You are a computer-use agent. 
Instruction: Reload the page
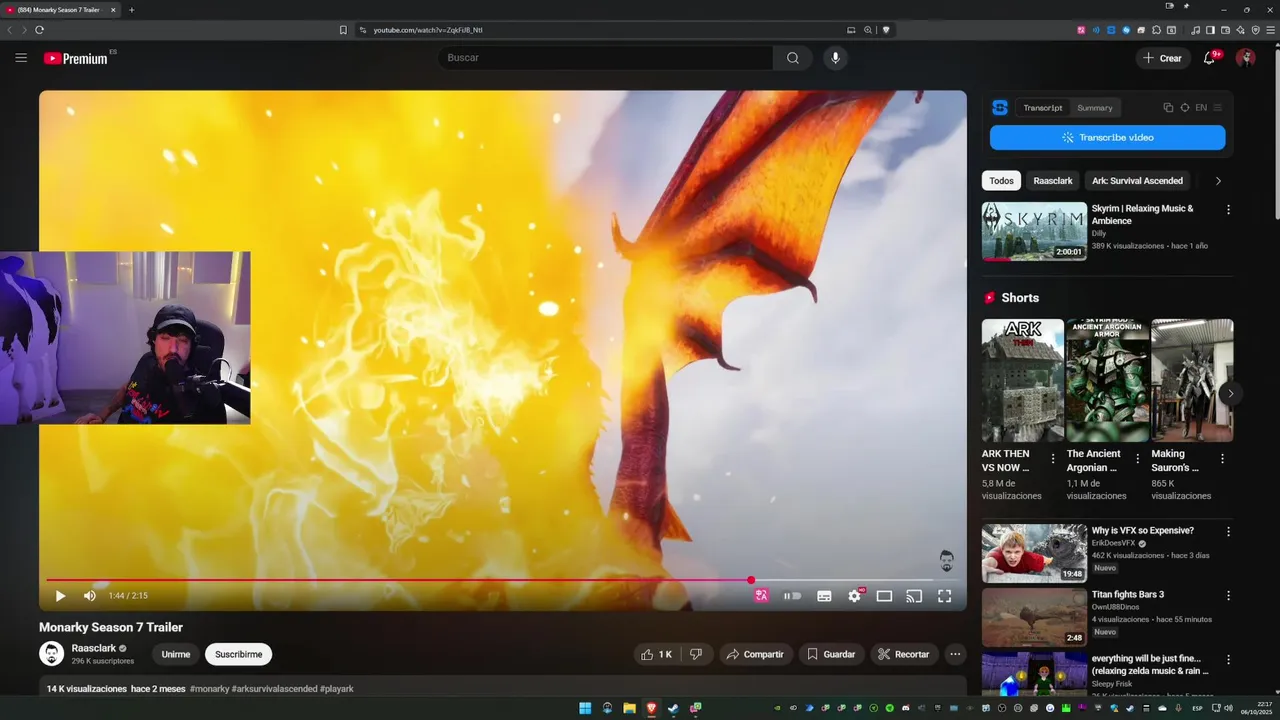click(x=39, y=30)
